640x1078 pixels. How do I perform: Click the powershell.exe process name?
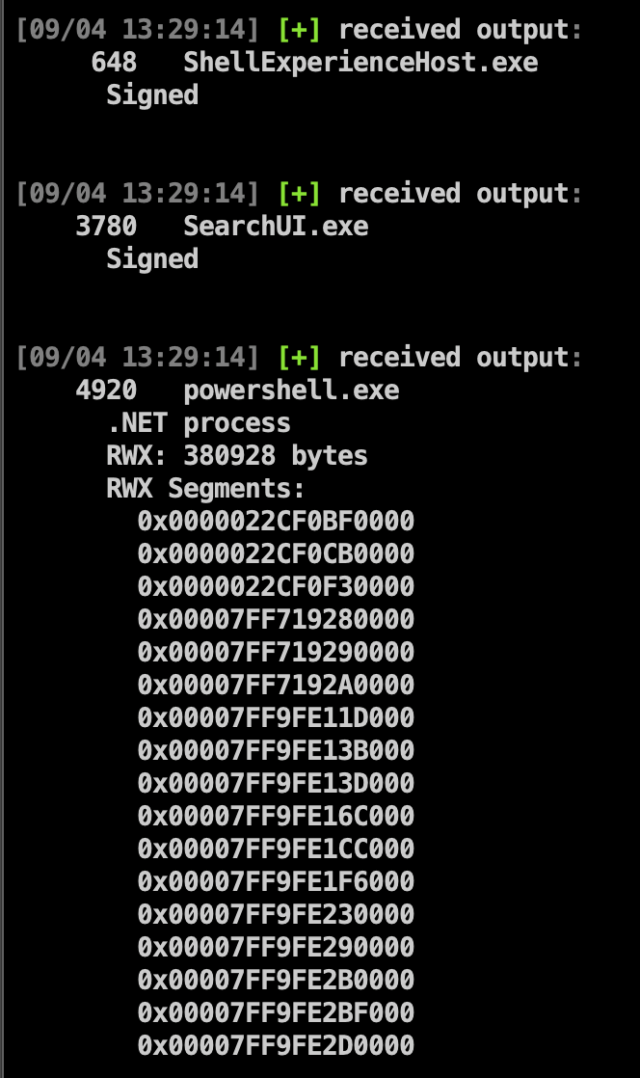click(x=291, y=390)
